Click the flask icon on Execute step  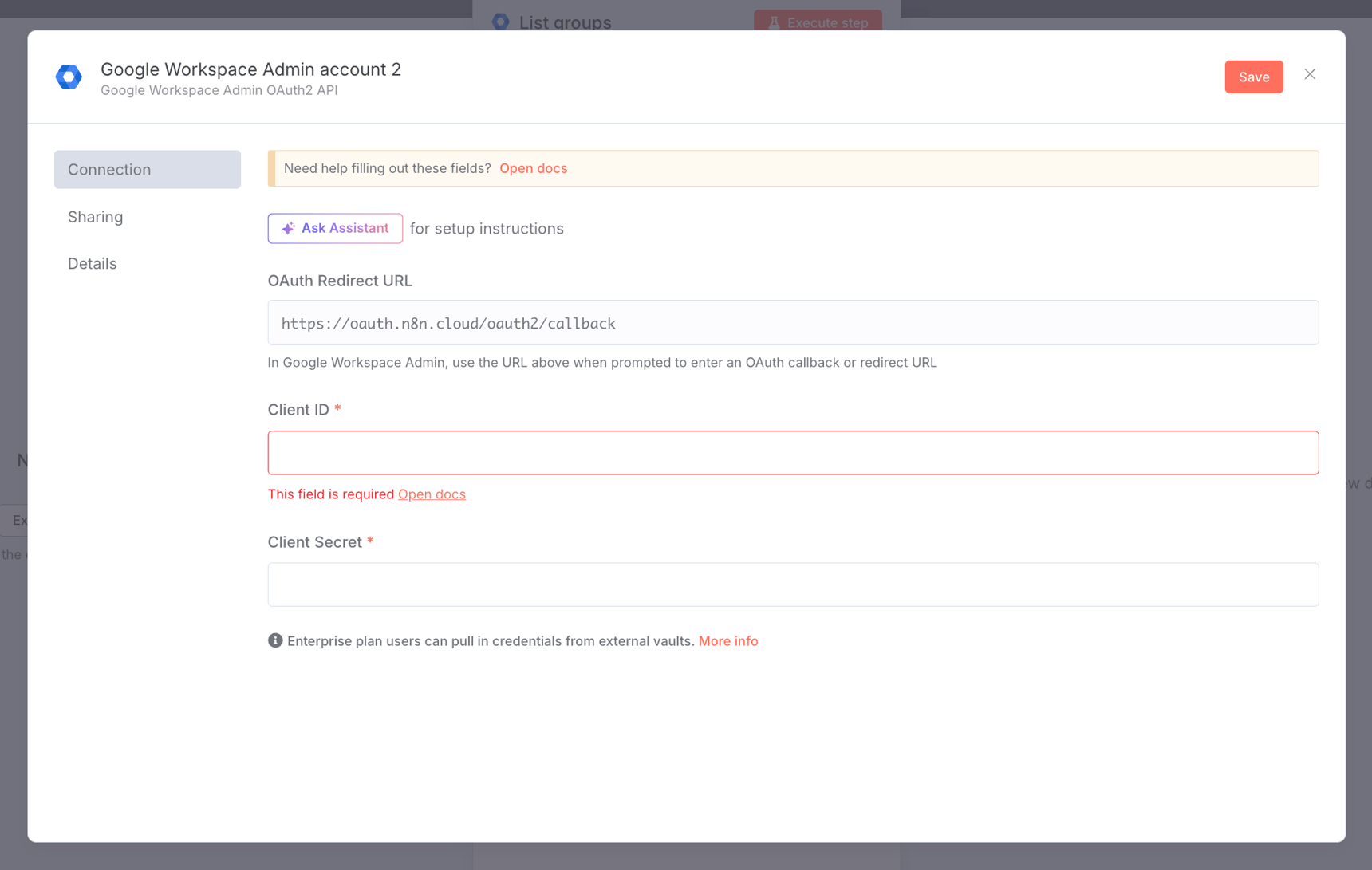click(x=775, y=22)
